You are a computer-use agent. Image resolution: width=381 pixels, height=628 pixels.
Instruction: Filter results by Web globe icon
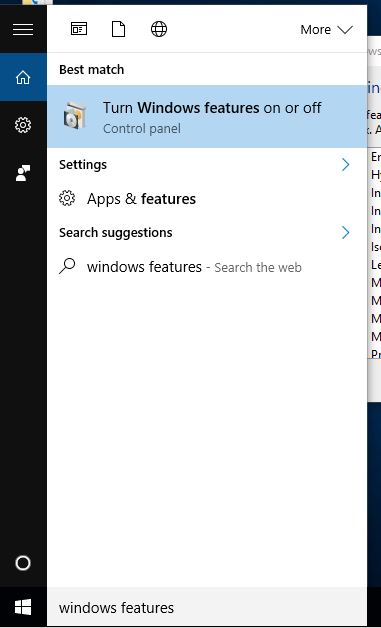click(x=159, y=29)
